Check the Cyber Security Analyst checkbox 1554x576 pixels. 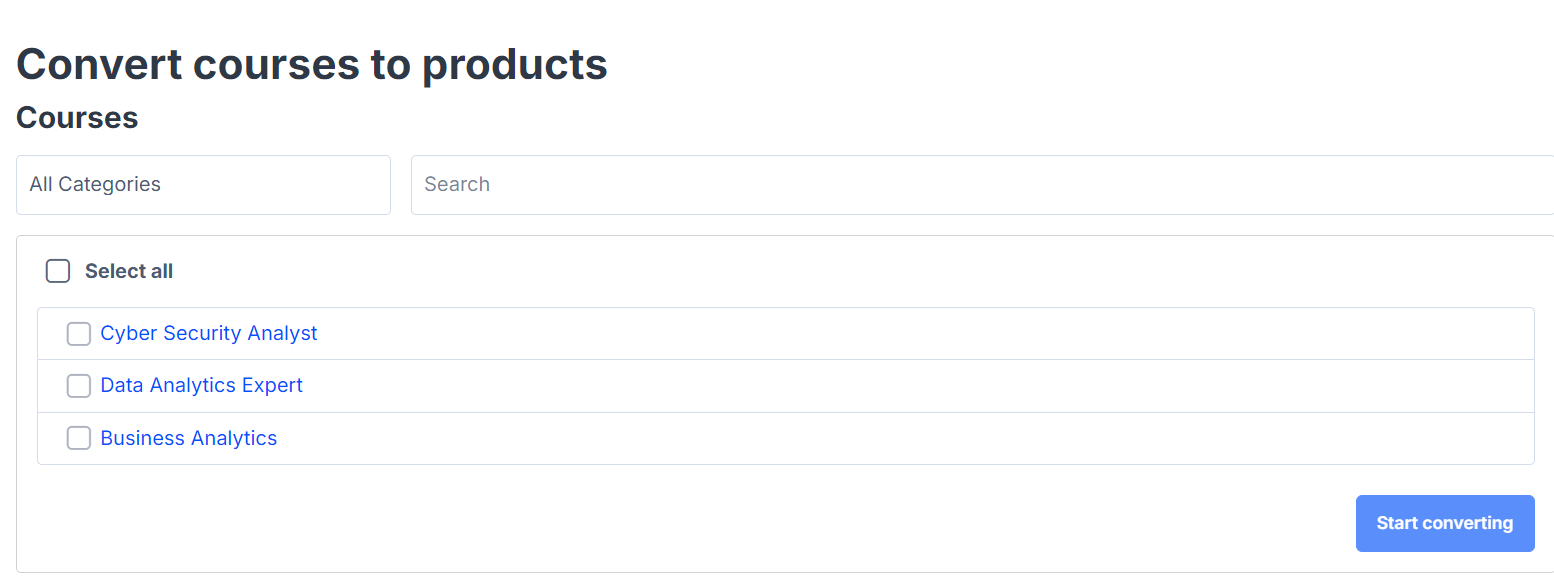pos(79,334)
